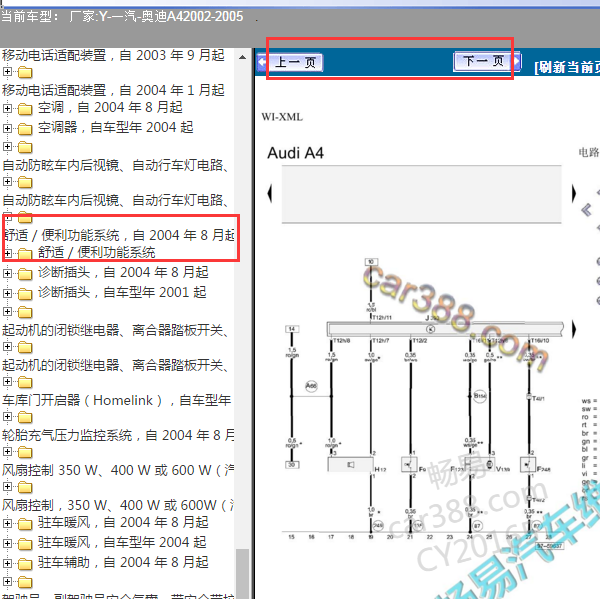Click folder icon of 诊断插头，自 2004 年 8 月起
The image size is (600, 599).
click(25, 274)
